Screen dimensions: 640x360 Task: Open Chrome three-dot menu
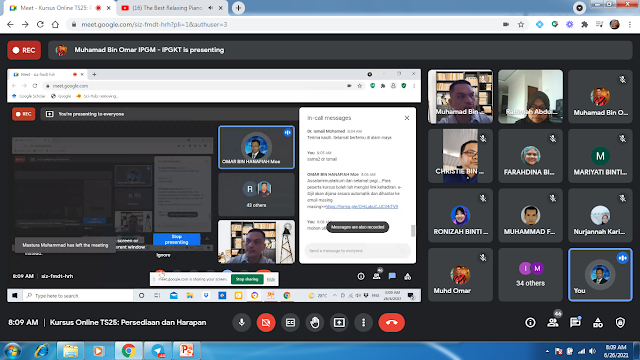(x=630, y=24)
